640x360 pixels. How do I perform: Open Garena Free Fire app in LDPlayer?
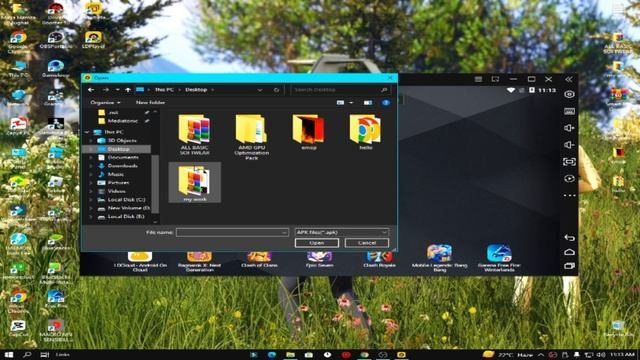(499, 258)
